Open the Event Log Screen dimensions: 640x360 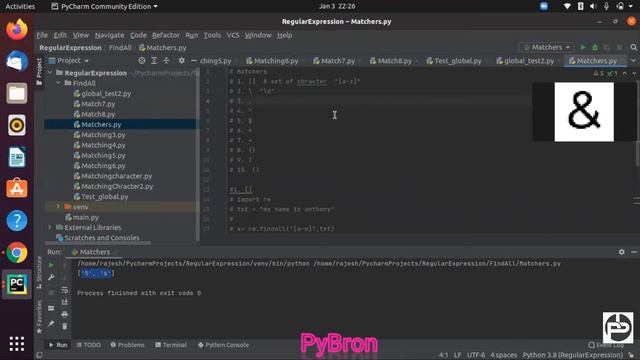coord(606,345)
